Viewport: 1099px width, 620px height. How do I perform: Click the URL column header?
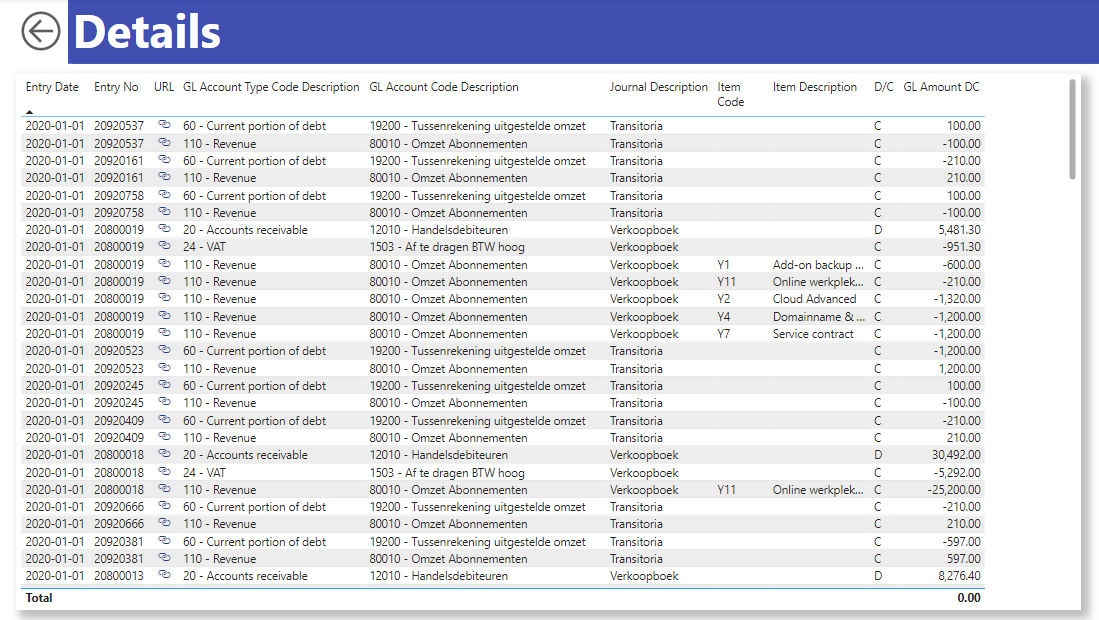tap(164, 87)
